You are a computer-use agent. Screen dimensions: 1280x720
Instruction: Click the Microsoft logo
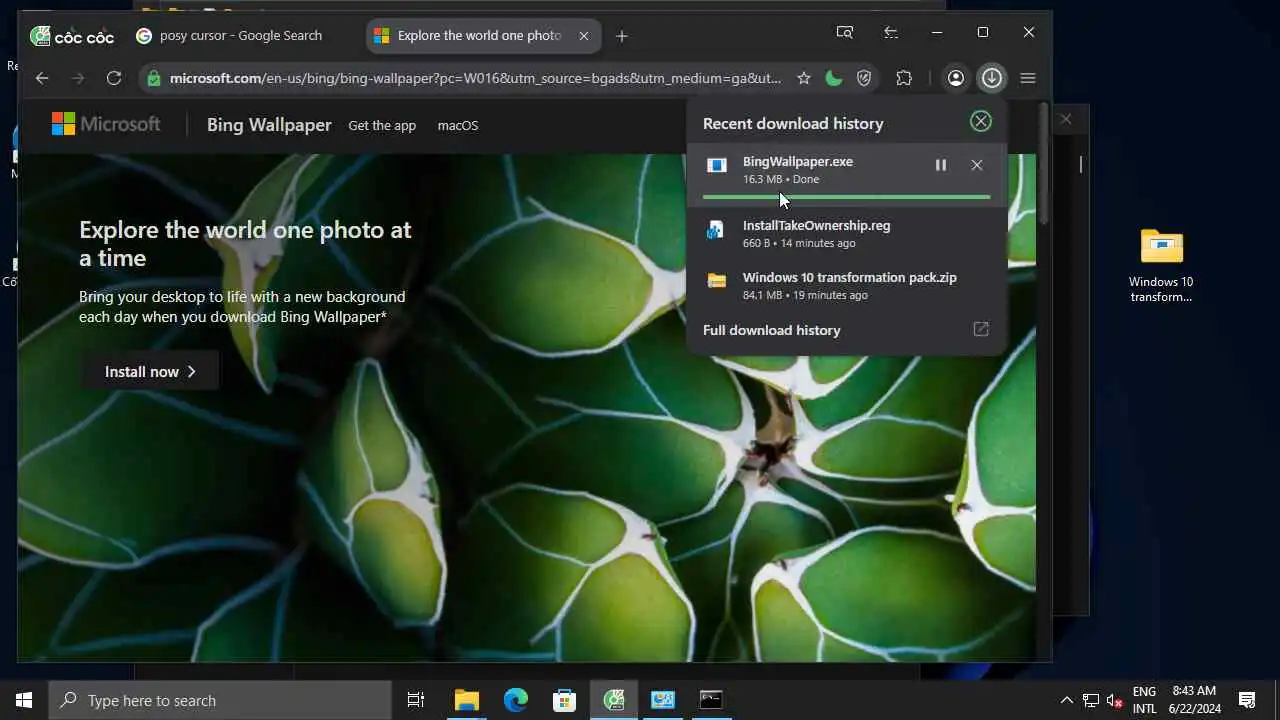tap(106, 124)
